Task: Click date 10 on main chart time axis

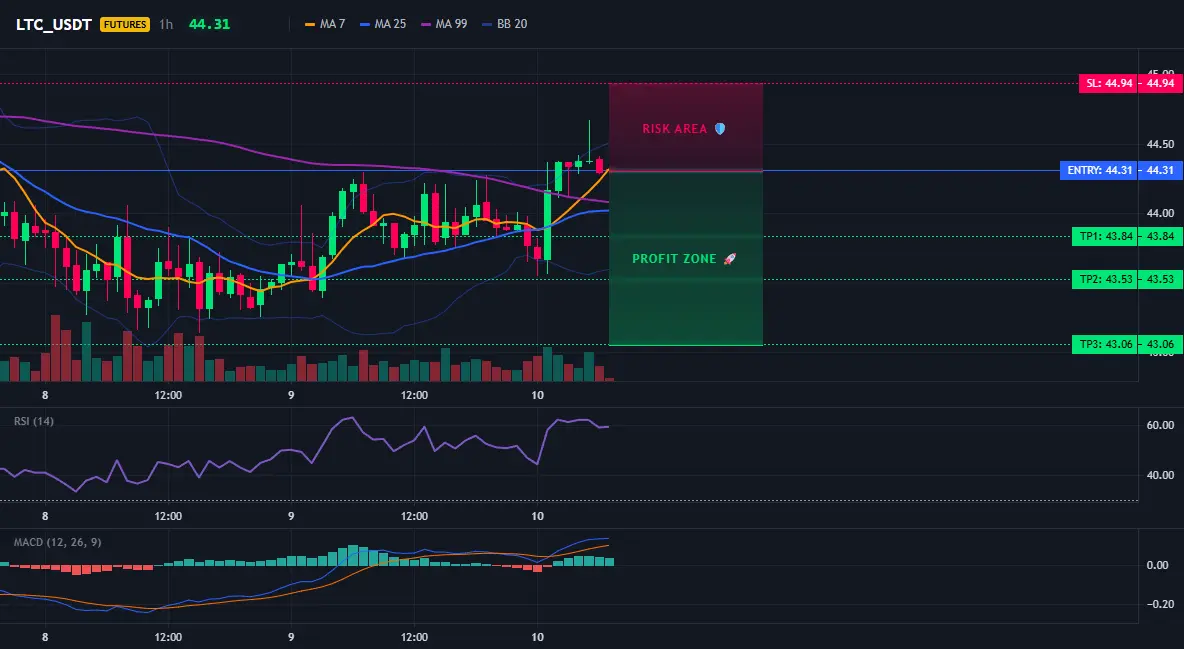Action: click(538, 395)
